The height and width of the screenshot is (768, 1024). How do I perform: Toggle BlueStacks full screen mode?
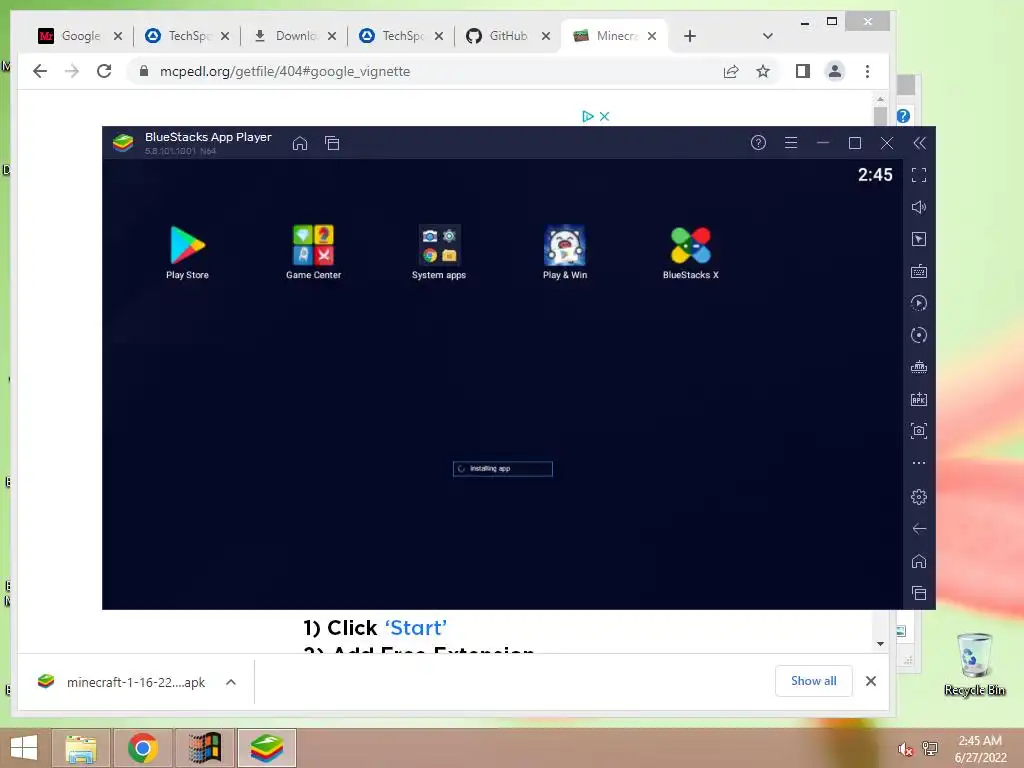coord(919,175)
